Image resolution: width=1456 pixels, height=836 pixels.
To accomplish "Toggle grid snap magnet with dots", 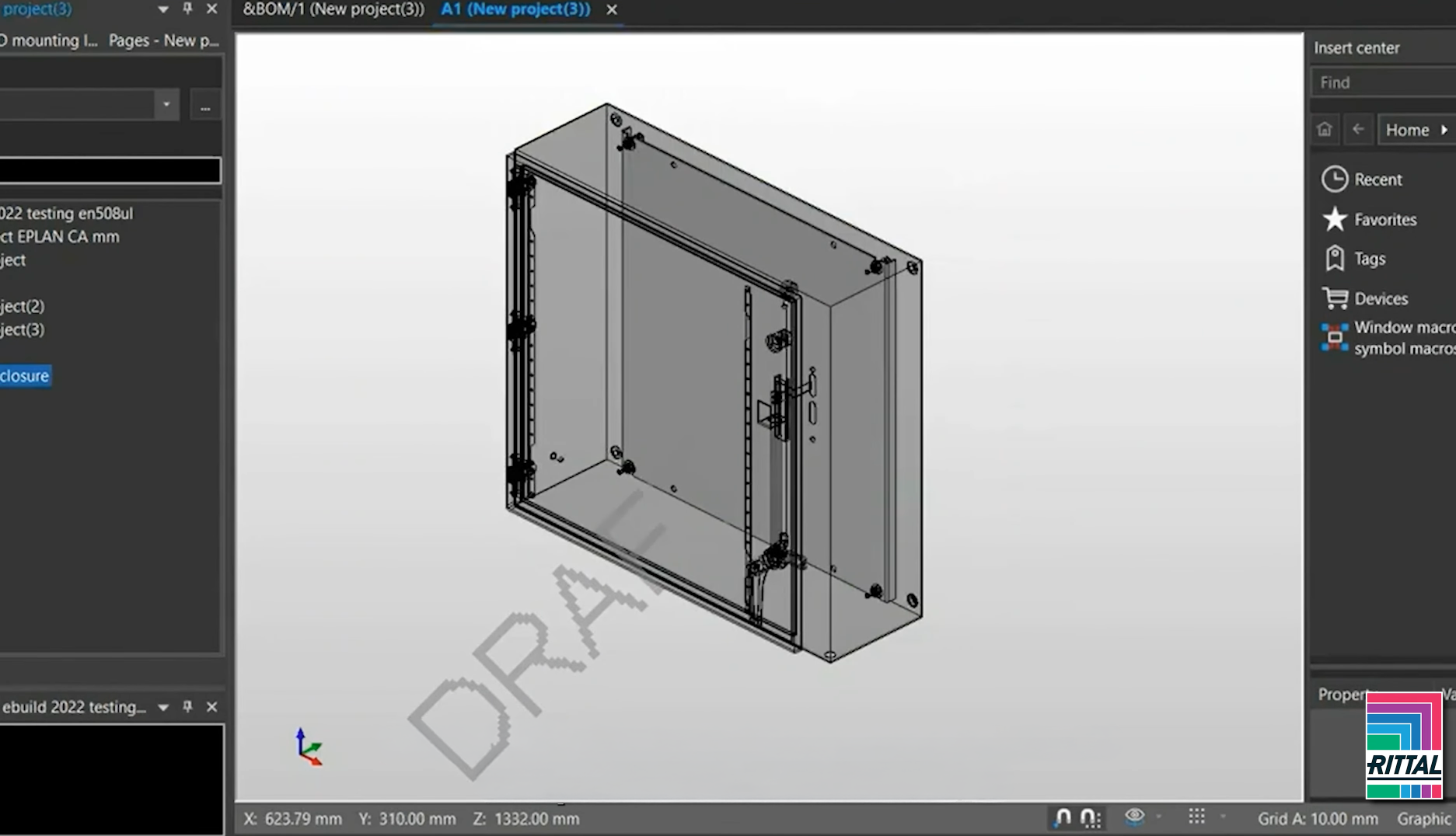I will [1091, 818].
